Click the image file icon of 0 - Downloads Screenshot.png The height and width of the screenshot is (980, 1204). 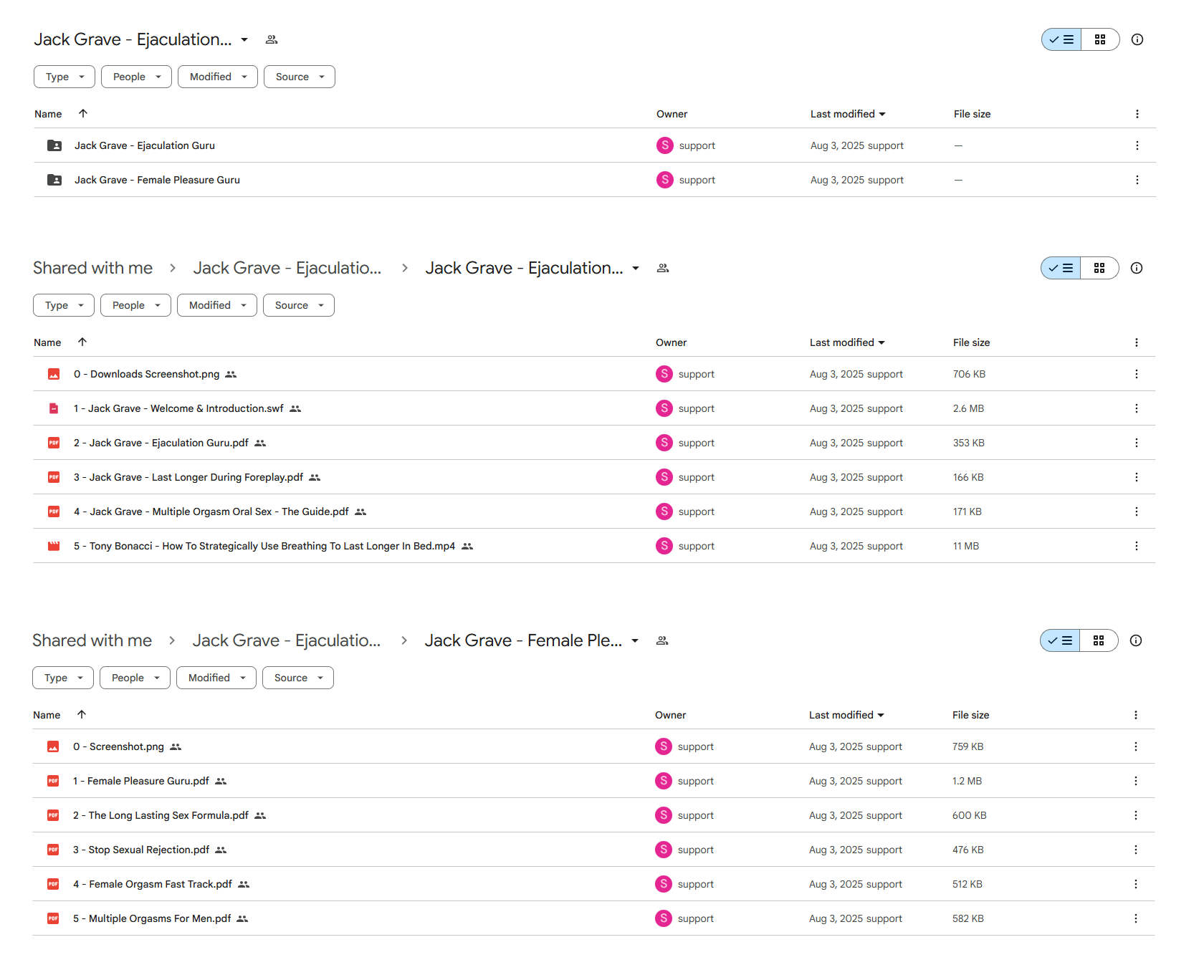[x=54, y=374]
